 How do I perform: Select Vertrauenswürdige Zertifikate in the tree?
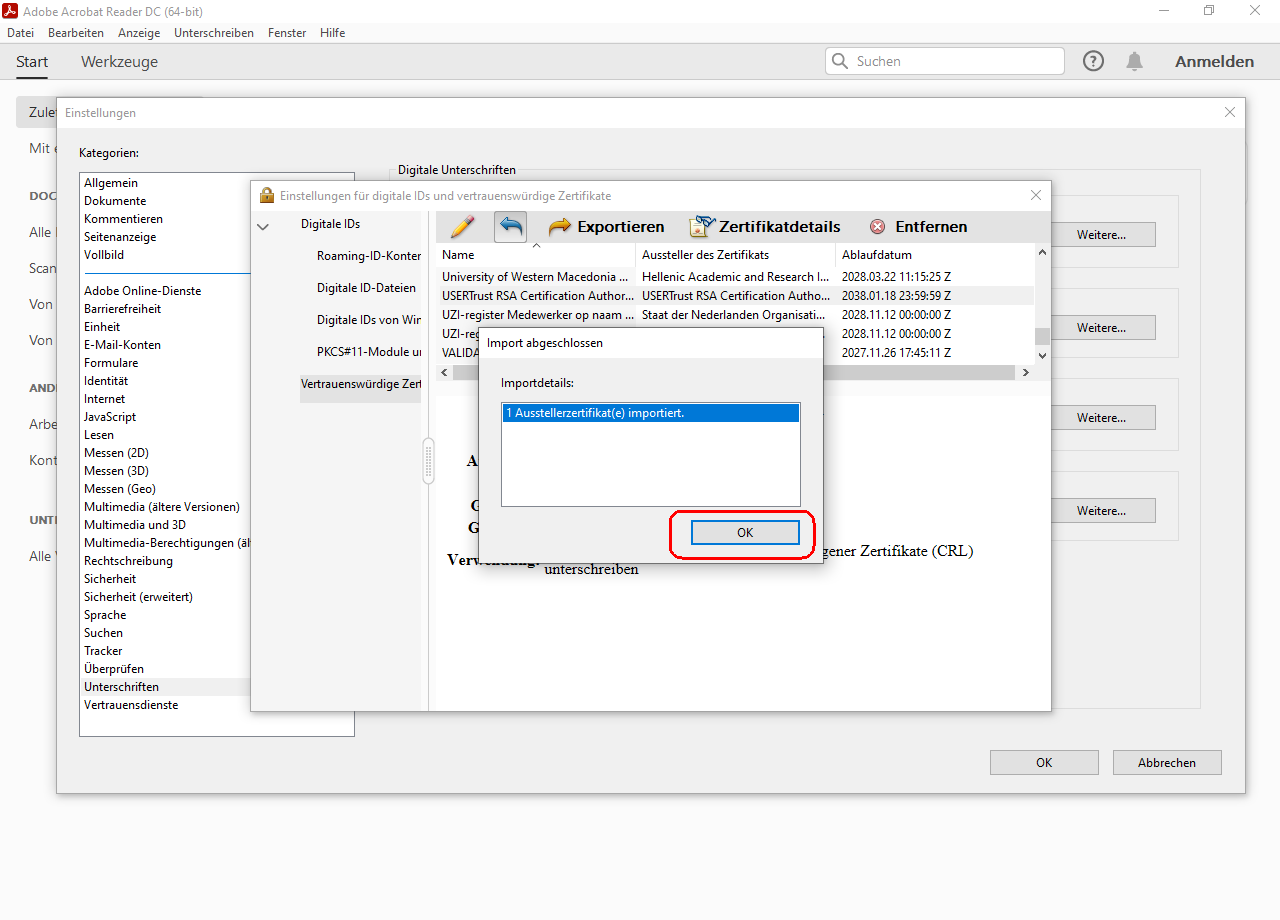(360, 384)
